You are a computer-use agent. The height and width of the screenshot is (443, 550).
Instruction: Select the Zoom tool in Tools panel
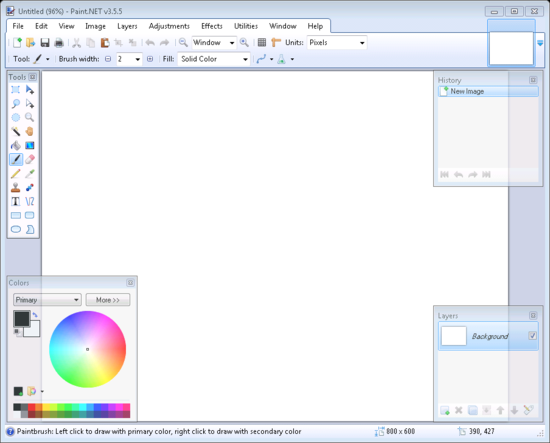(x=30, y=118)
